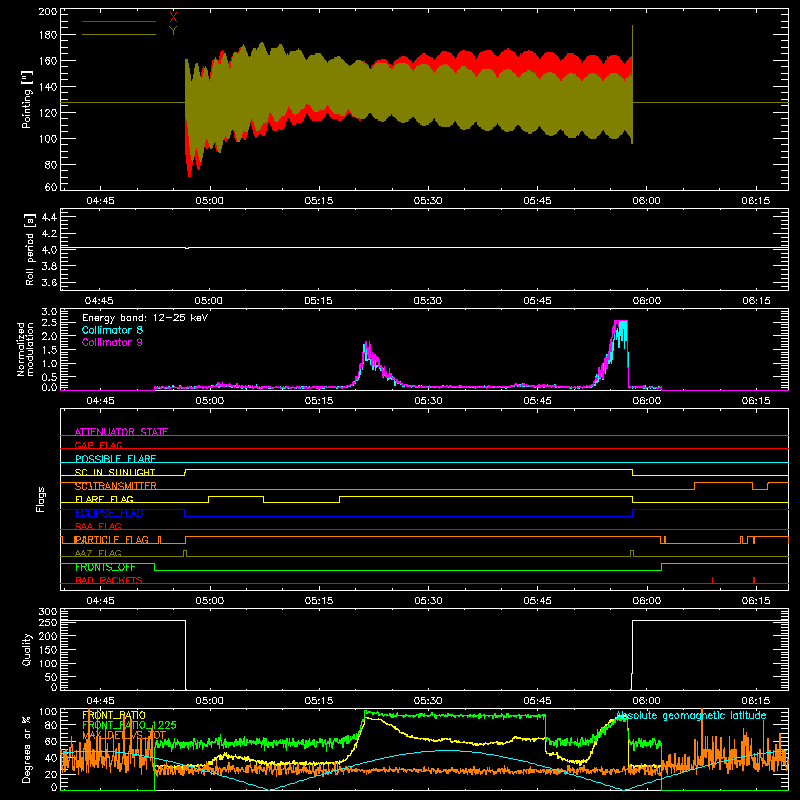
Task: Click the 300 tick on Quality axis
Action: (x=48, y=612)
